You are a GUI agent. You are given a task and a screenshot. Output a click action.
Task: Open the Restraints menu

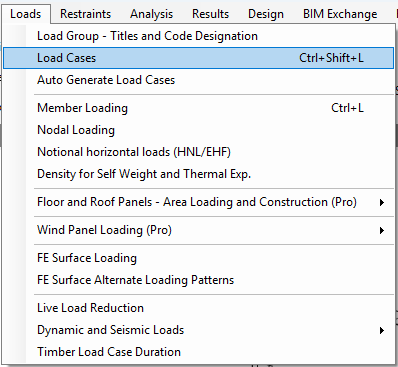pyautogui.click(x=85, y=14)
